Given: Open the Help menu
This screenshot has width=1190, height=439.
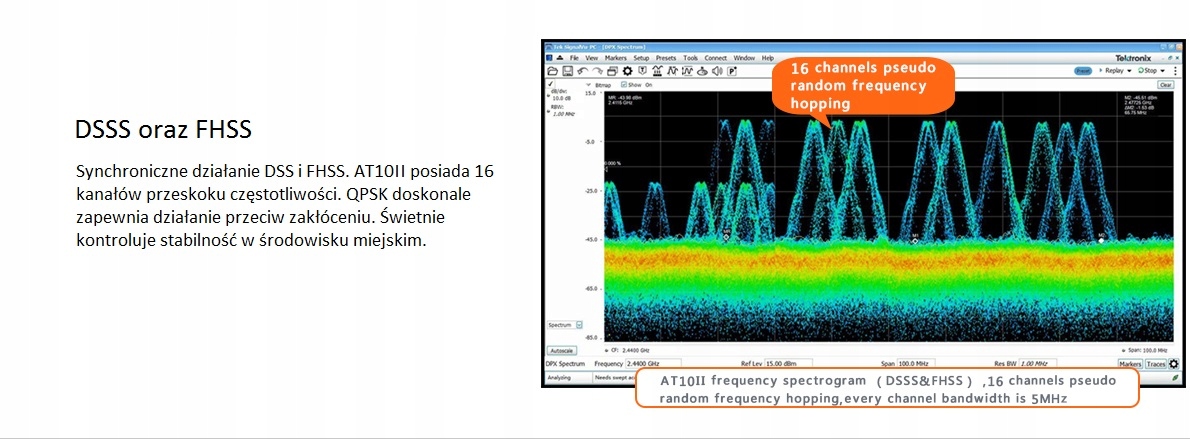Looking at the screenshot, I should [767, 58].
